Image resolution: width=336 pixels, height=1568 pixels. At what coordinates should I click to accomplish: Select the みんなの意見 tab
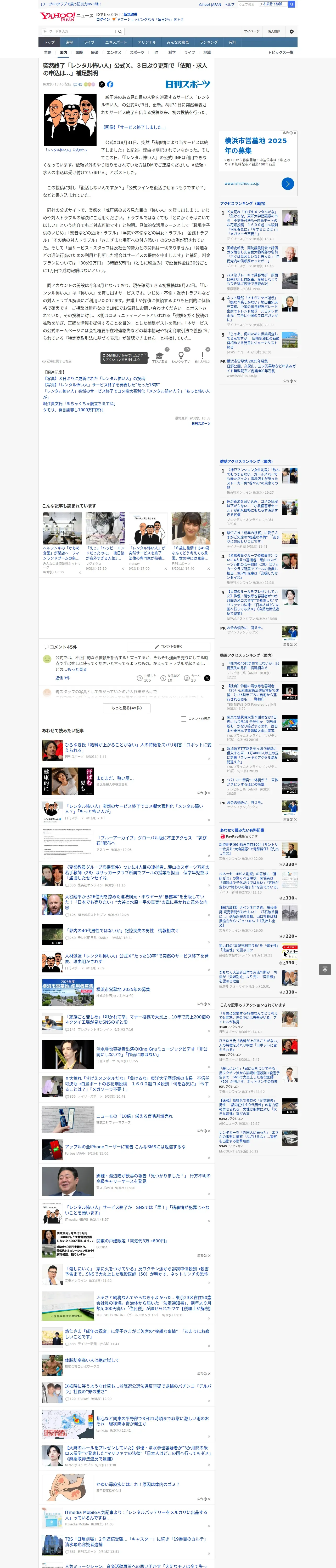point(177,43)
